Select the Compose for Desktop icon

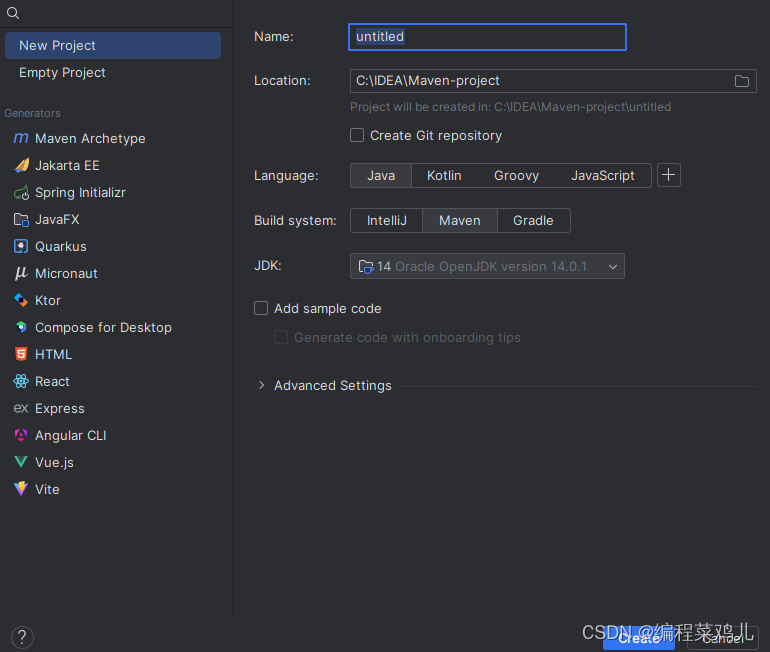[x=21, y=327]
